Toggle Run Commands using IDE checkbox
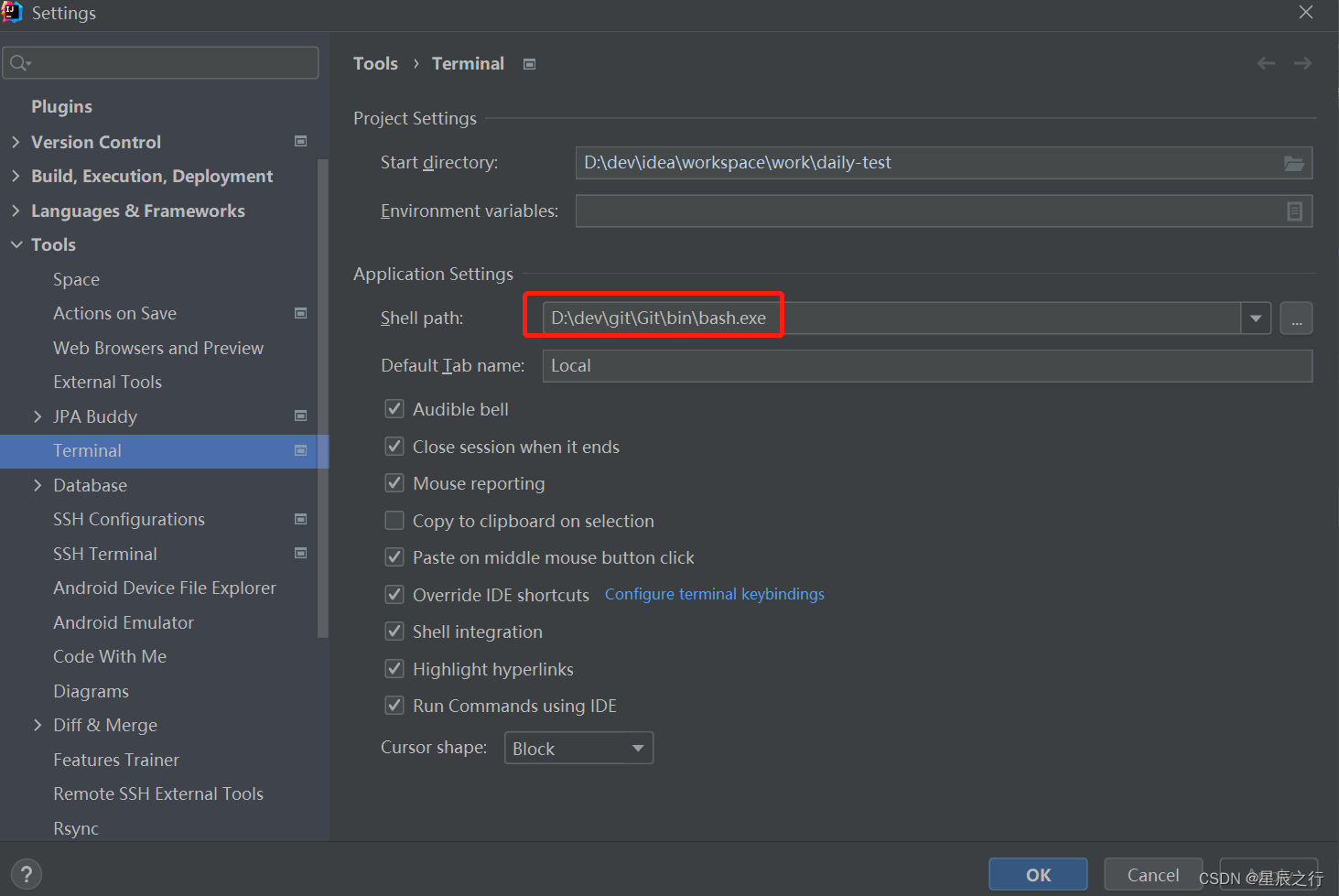 pyautogui.click(x=394, y=706)
